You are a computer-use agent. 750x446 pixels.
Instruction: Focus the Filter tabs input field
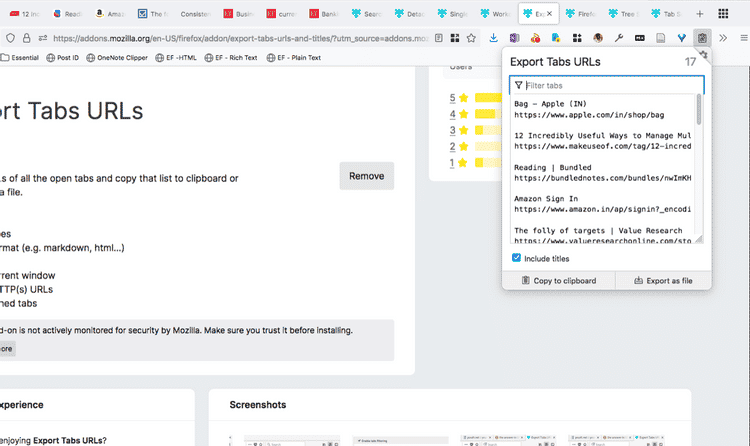[x=607, y=85]
